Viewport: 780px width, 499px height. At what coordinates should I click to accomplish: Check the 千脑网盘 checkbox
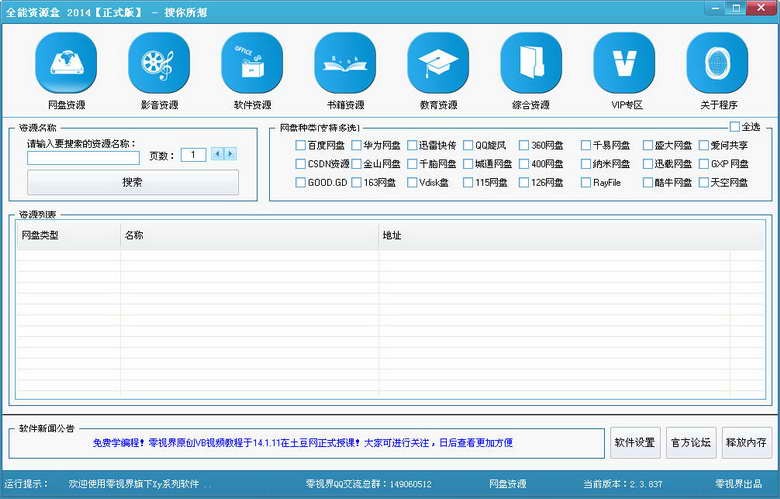(412, 164)
